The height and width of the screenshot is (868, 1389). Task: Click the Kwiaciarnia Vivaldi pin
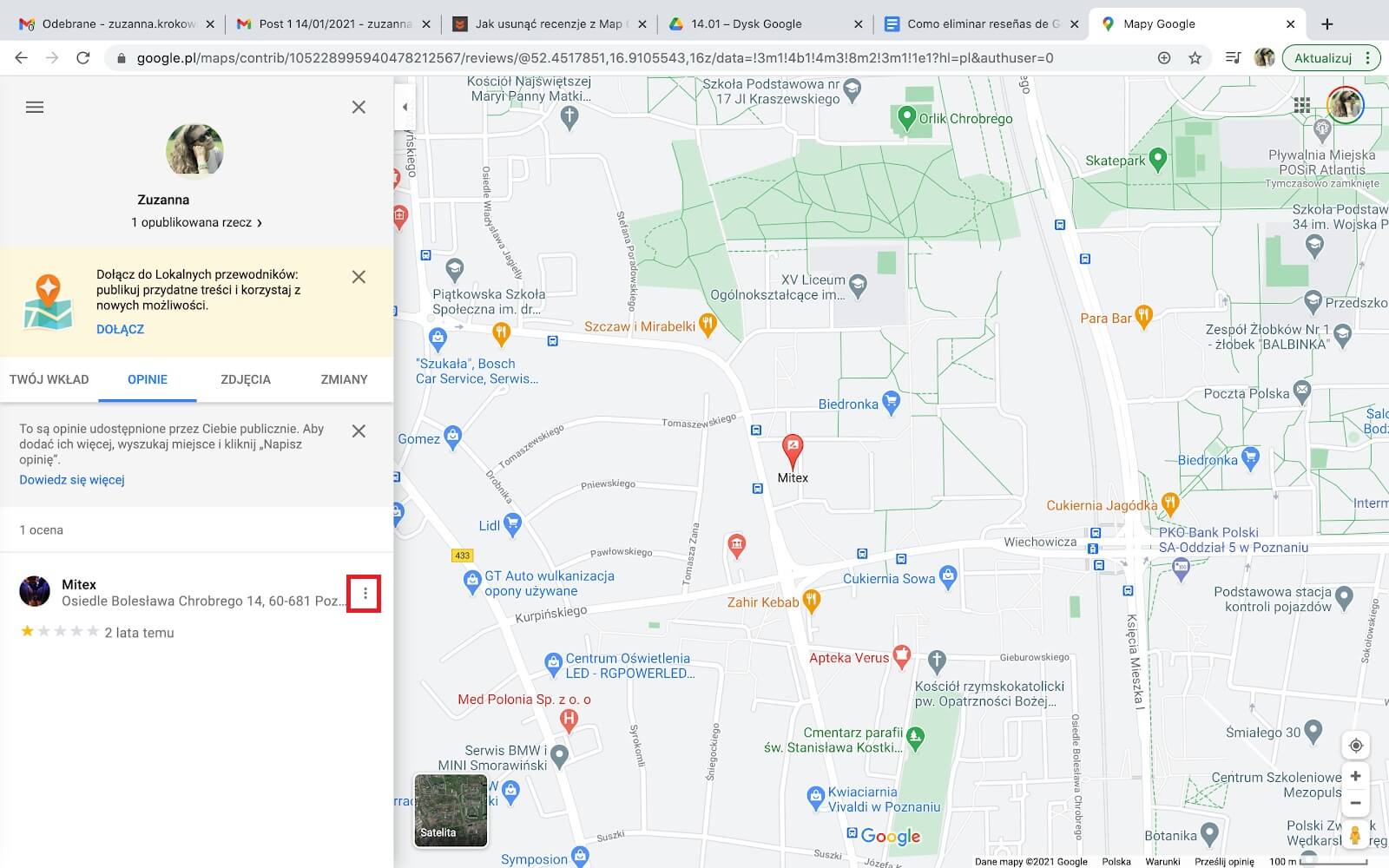point(815,796)
